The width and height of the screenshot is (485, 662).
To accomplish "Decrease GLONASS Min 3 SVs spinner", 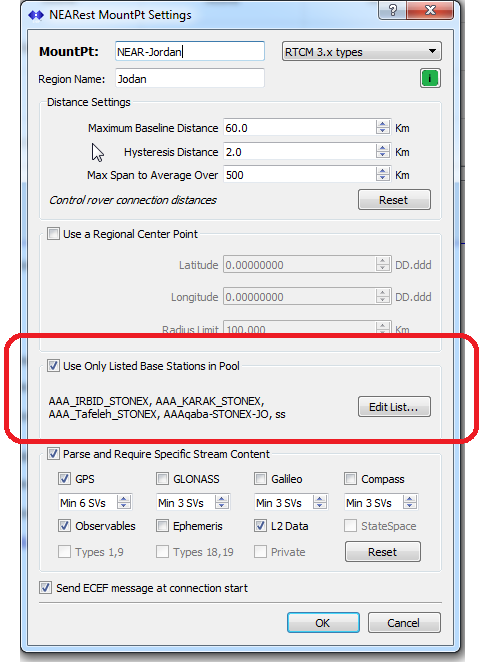I will [222, 506].
